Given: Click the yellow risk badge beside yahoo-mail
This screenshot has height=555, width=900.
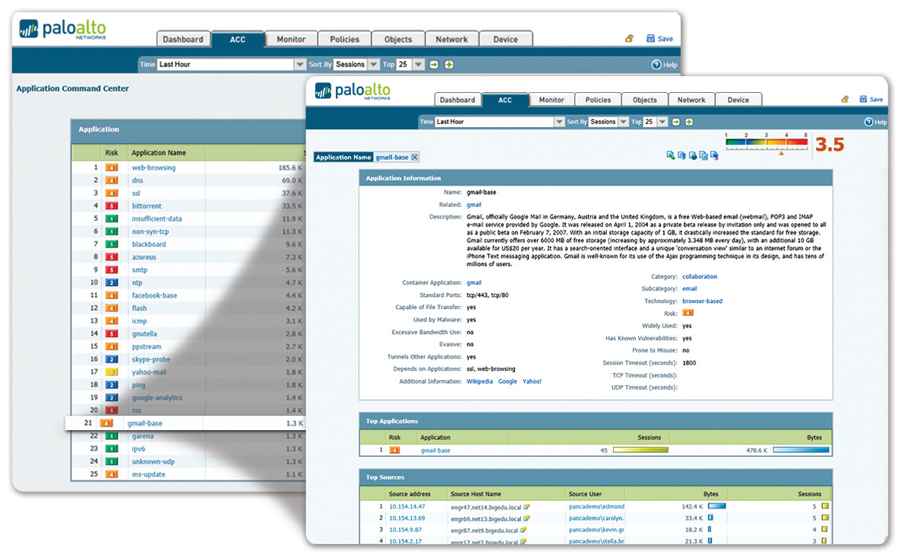Looking at the screenshot, I should click(111, 372).
